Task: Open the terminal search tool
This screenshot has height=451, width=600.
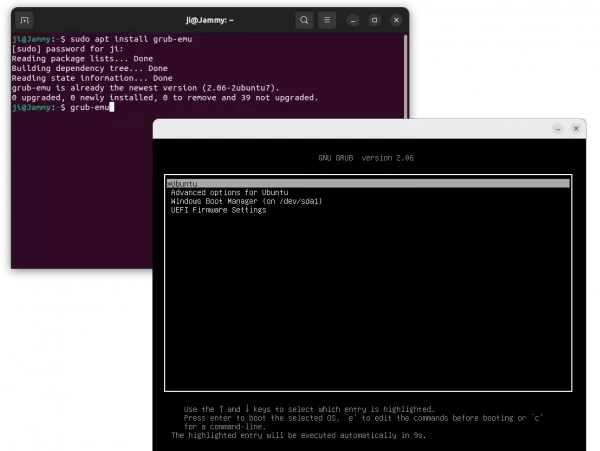Action: [x=304, y=20]
